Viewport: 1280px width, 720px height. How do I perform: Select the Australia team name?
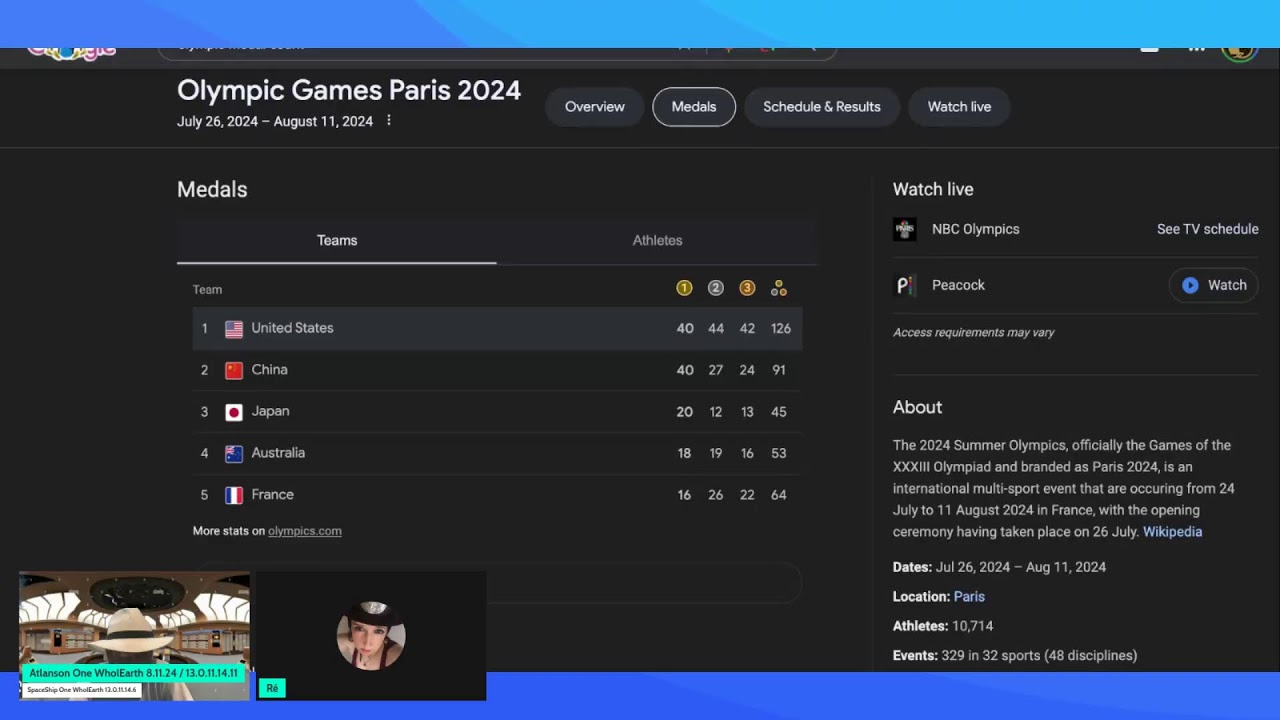[278, 453]
